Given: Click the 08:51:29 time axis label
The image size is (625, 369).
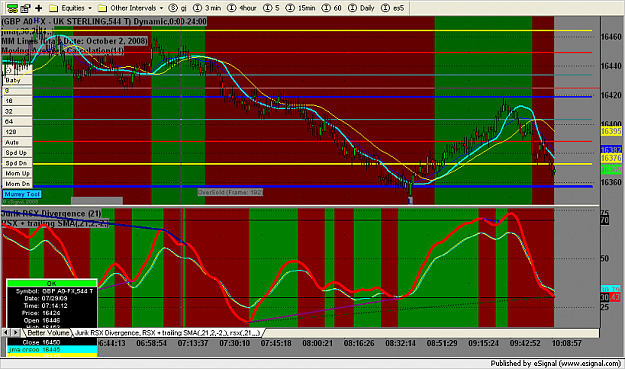Looking at the screenshot, I should (442, 343).
